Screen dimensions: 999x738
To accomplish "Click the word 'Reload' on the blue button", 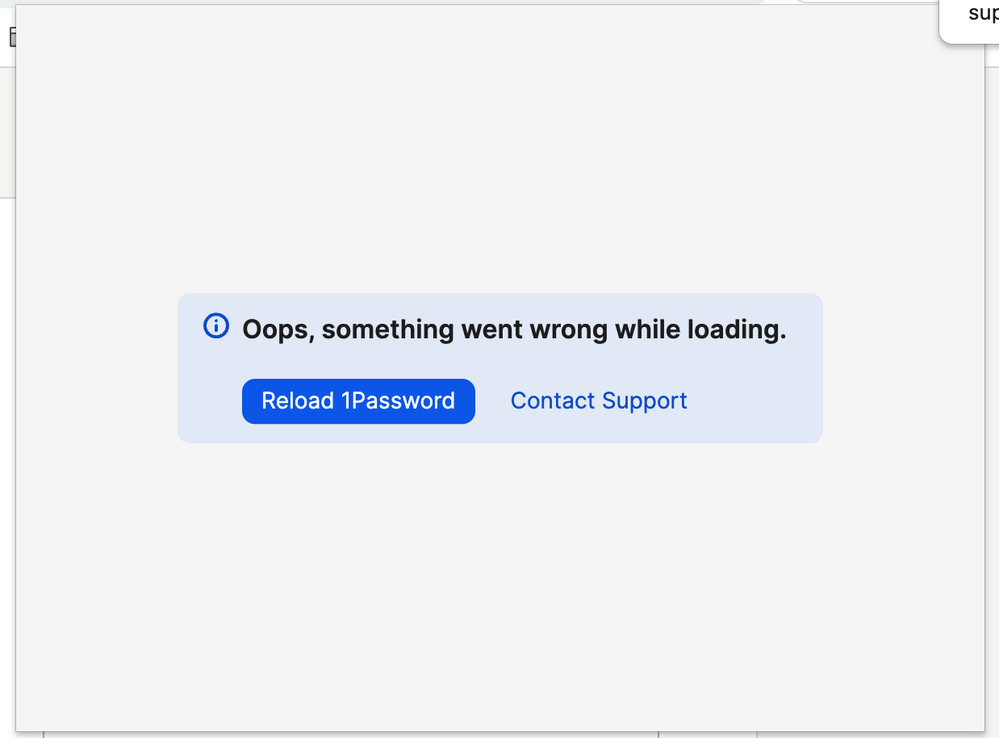I will (298, 401).
